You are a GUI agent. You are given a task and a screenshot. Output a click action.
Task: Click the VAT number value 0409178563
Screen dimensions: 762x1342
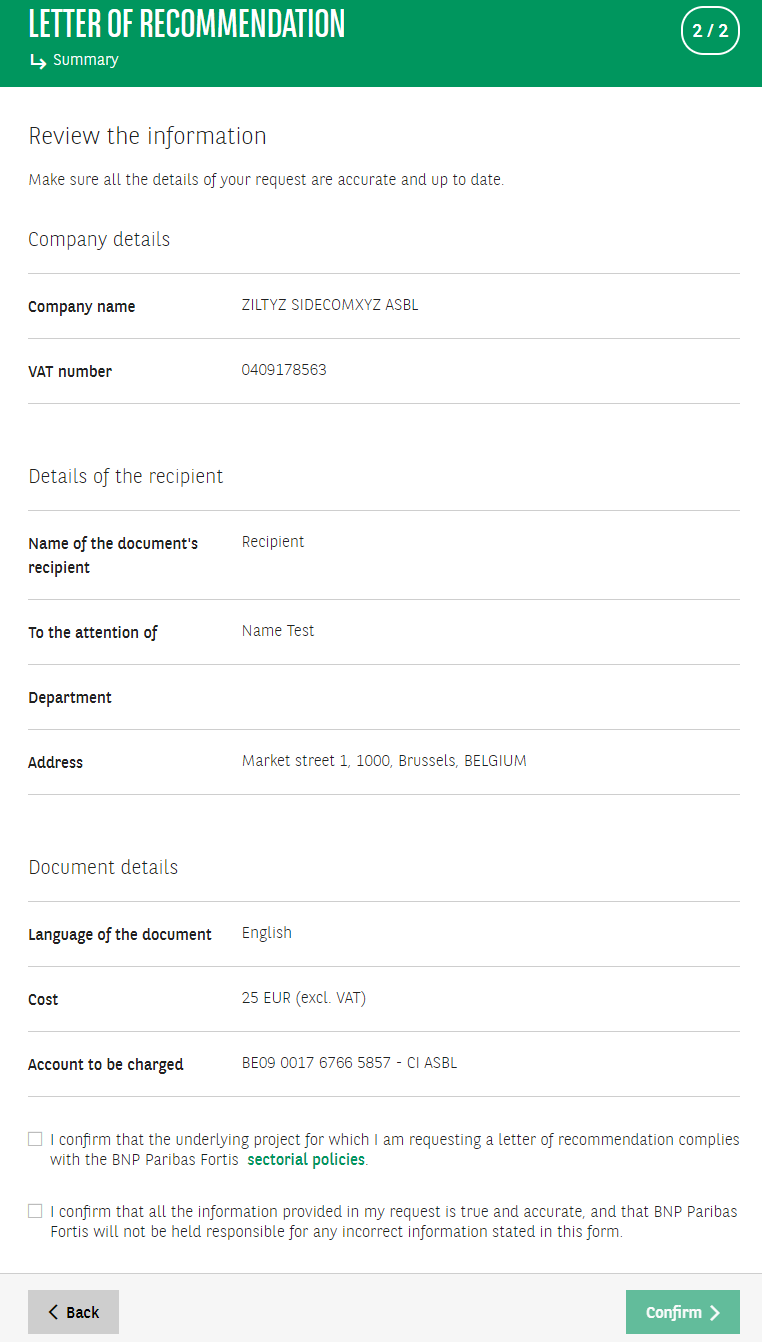tap(284, 371)
